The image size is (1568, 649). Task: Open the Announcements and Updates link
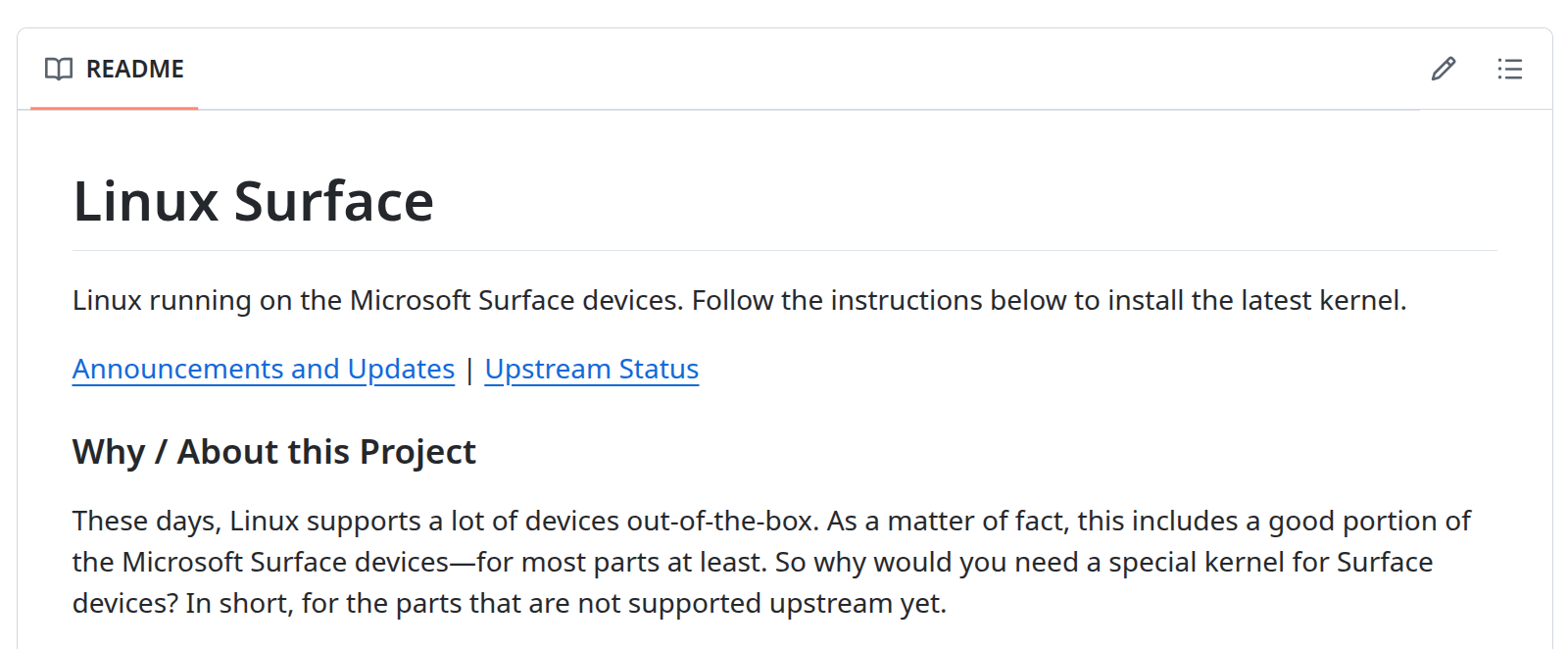(263, 370)
